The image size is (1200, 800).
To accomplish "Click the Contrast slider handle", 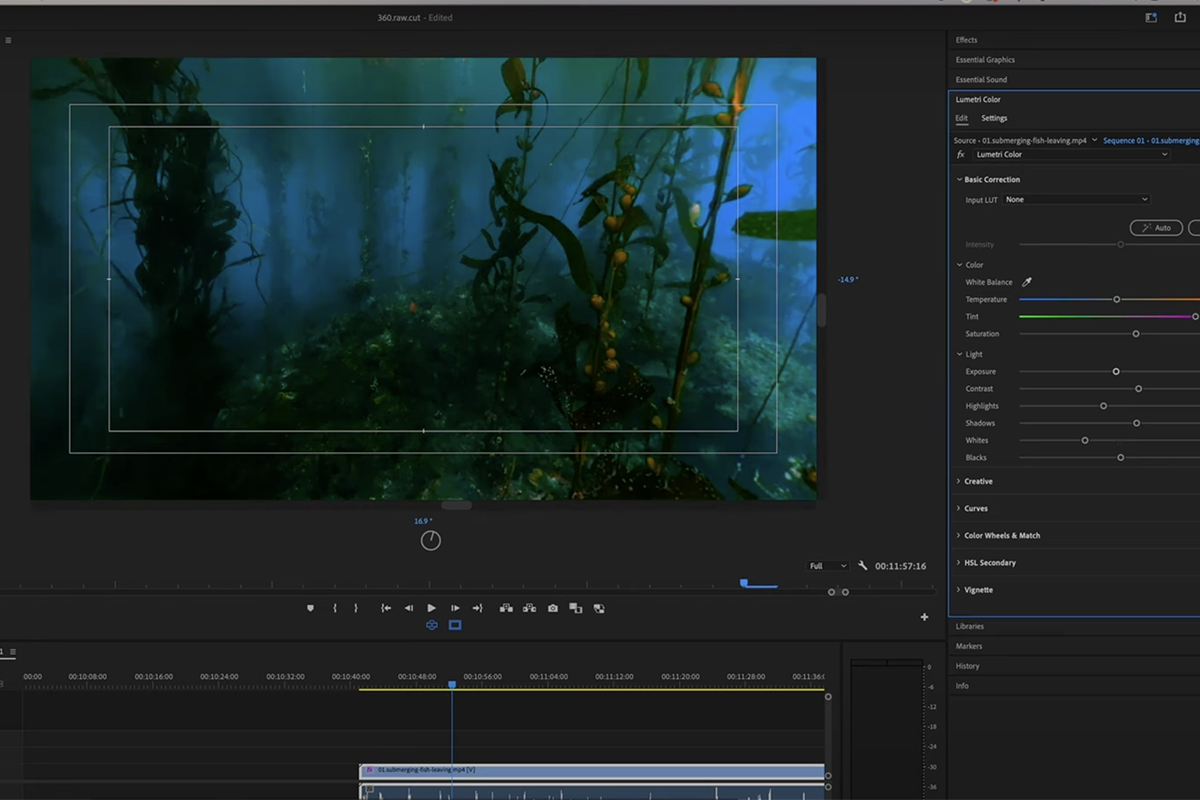I will [x=1139, y=389].
